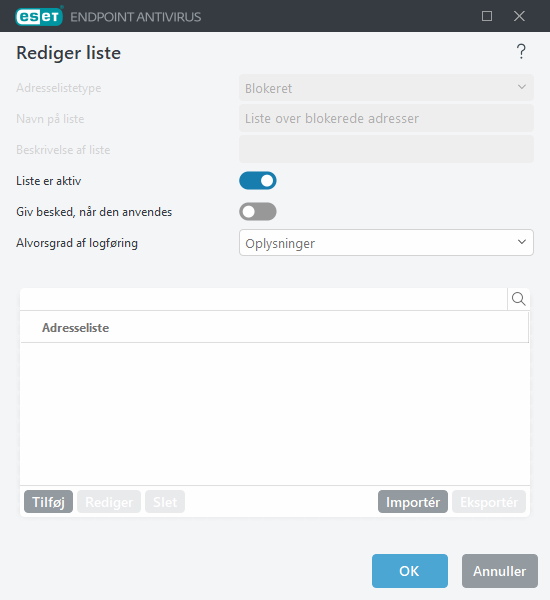Confirm with the OK button
The image size is (550, 600).
tap(410, 571)
